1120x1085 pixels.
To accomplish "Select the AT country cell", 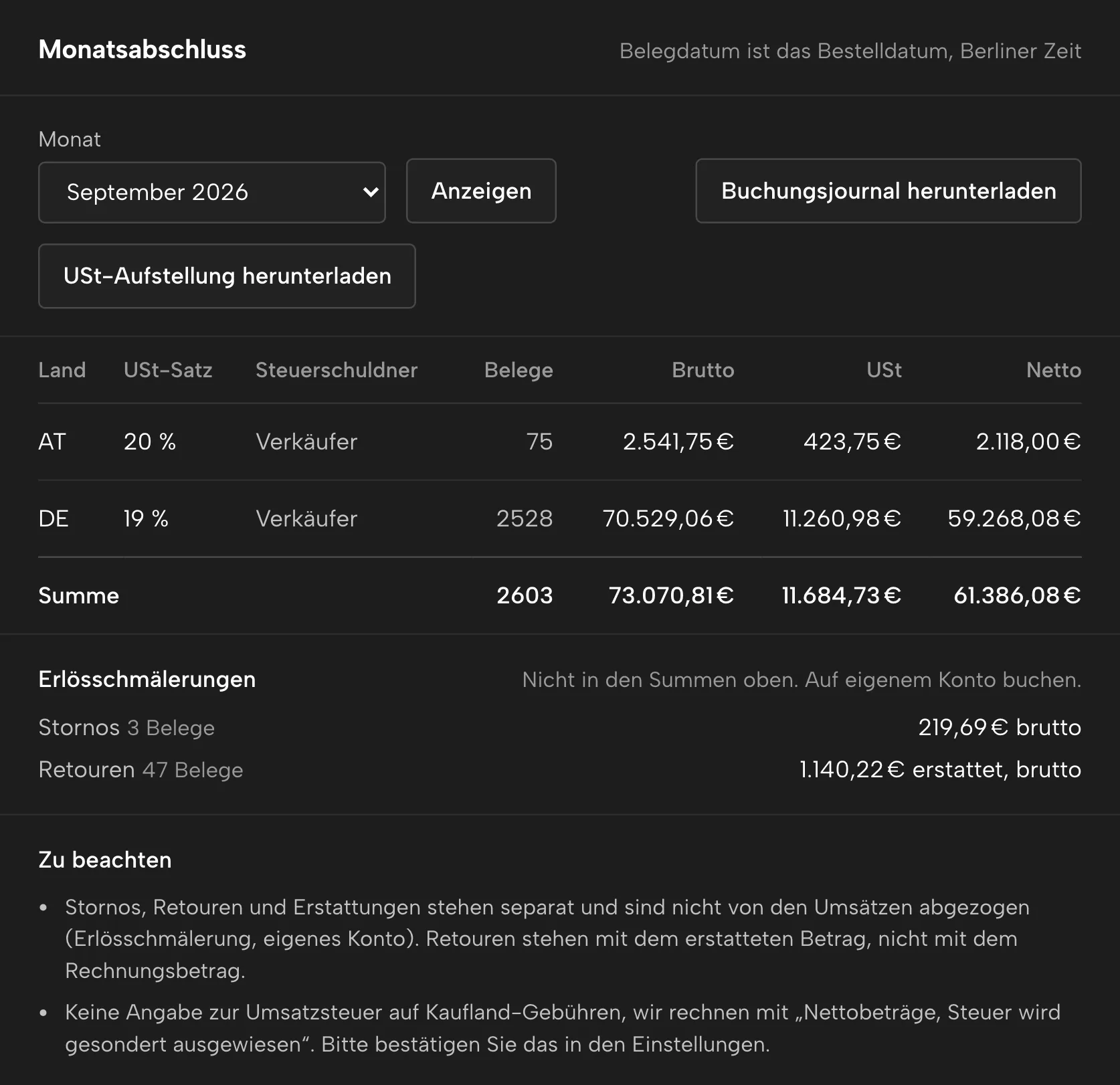I will [52, 441].
